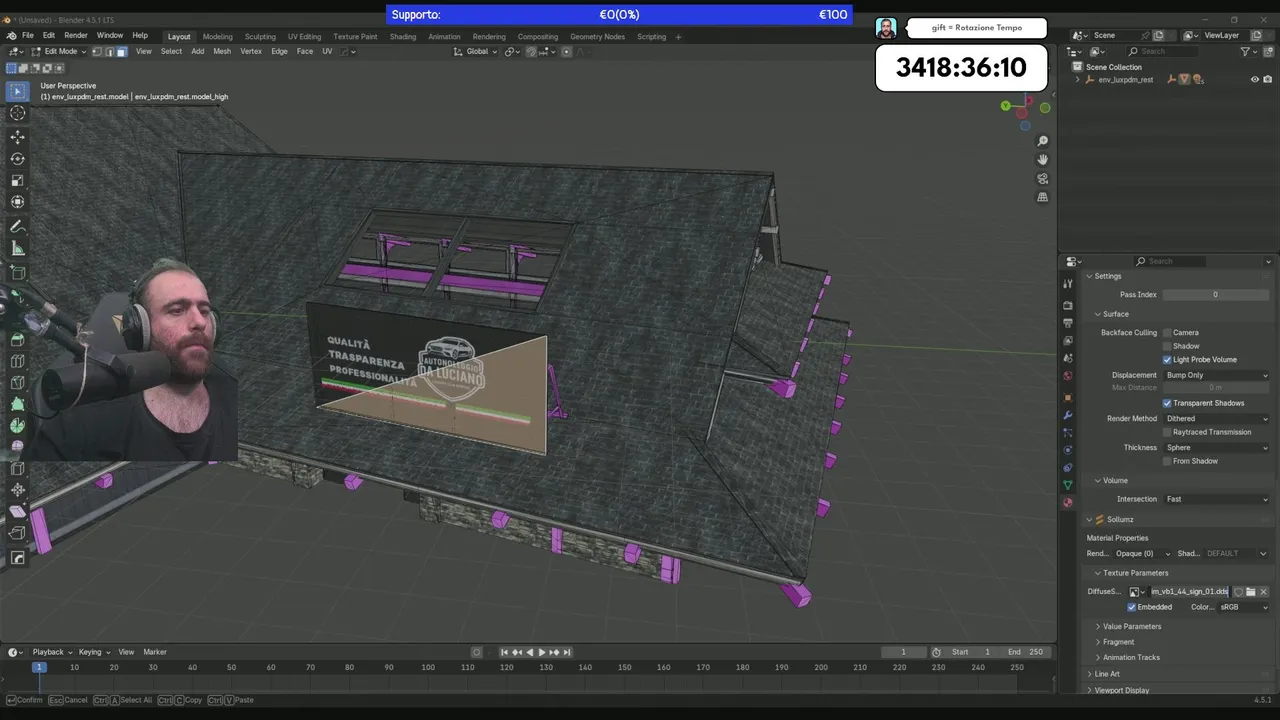Click the DiffuseSampler texture name field
Viewport: 1280px width, 720px height.
1189,592
